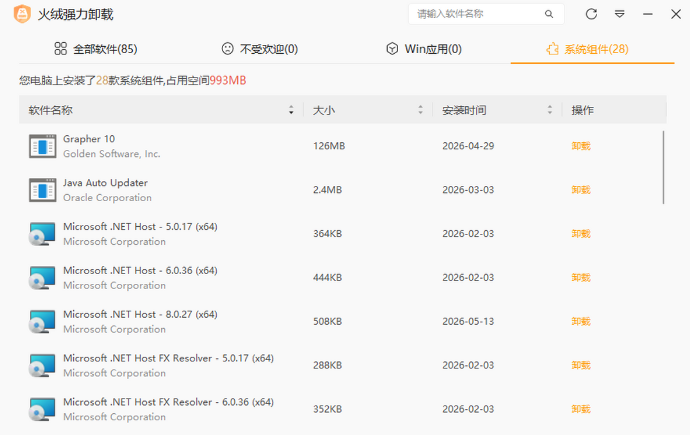
Task: Select .NET Host FX Resolver - 5.0.17 name
Action: (169, 358)
